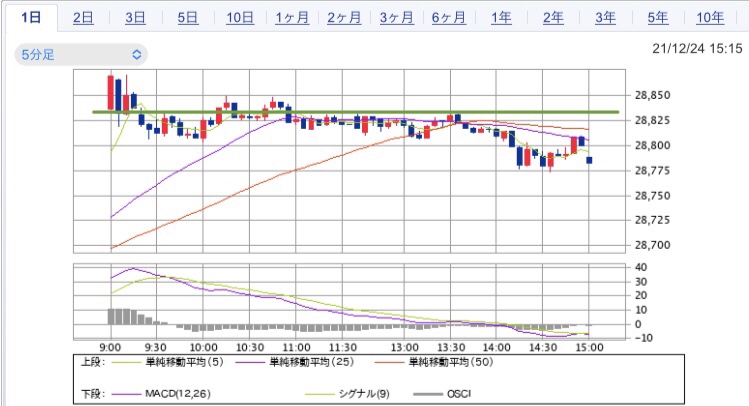
Task: Open the 3日 chart range
Action: click(135, 18)
